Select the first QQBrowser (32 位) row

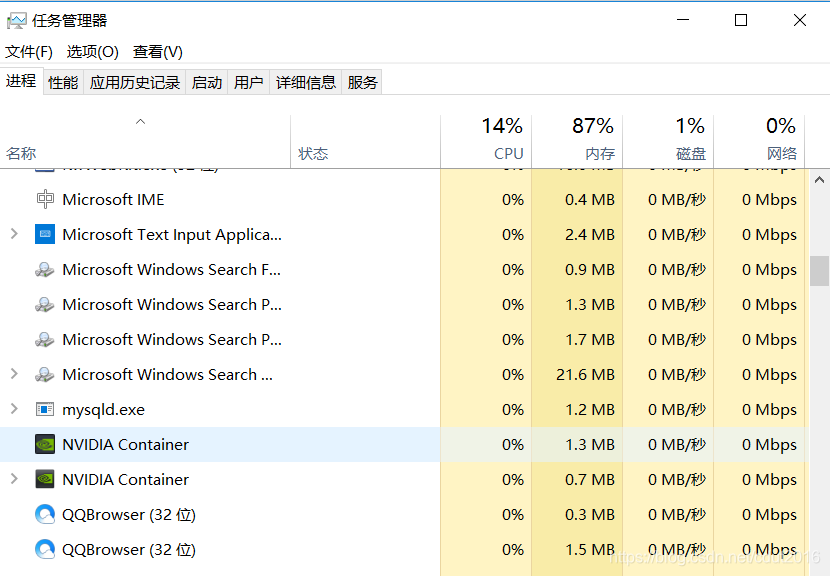[404, 514]
